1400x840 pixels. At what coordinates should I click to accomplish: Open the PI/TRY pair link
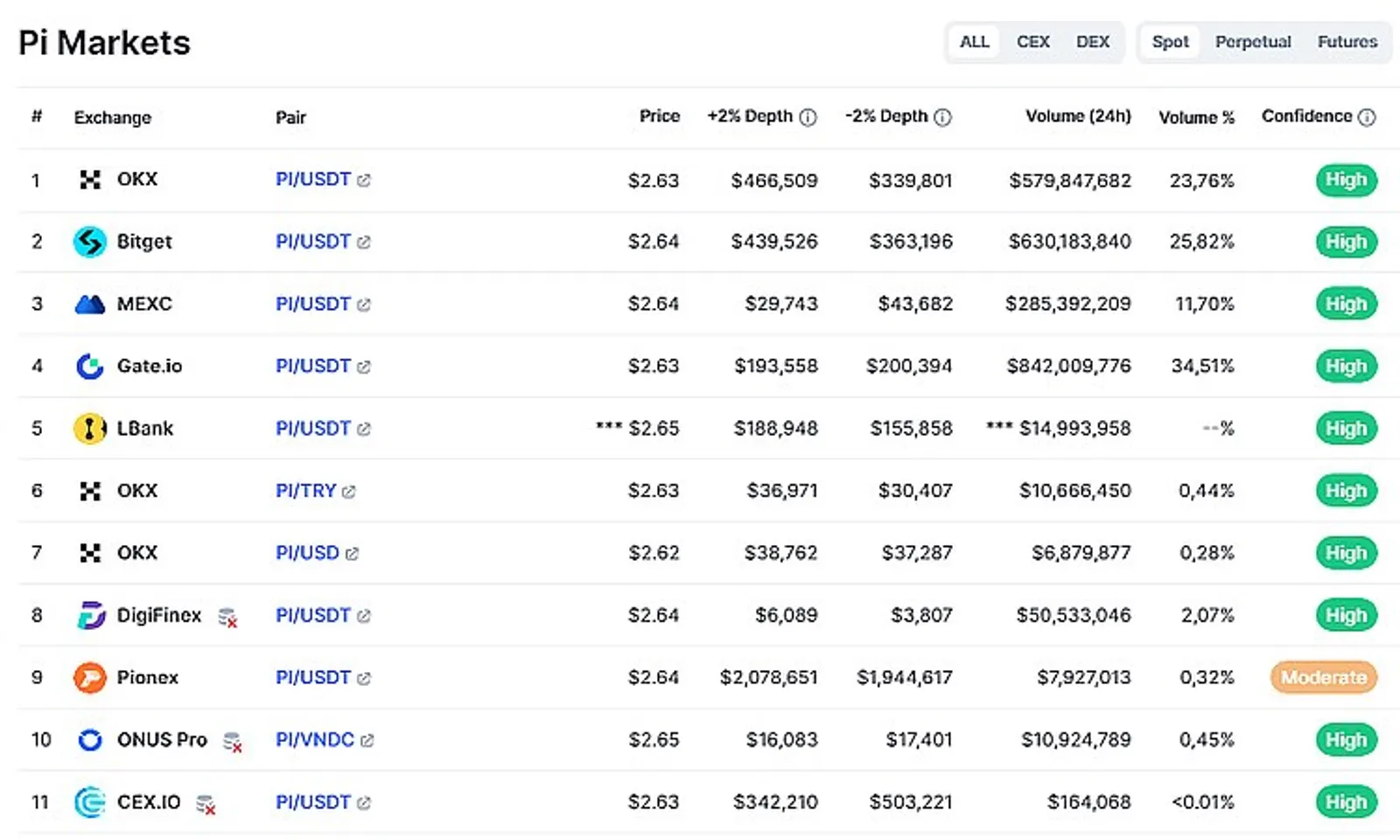[306, 491]
